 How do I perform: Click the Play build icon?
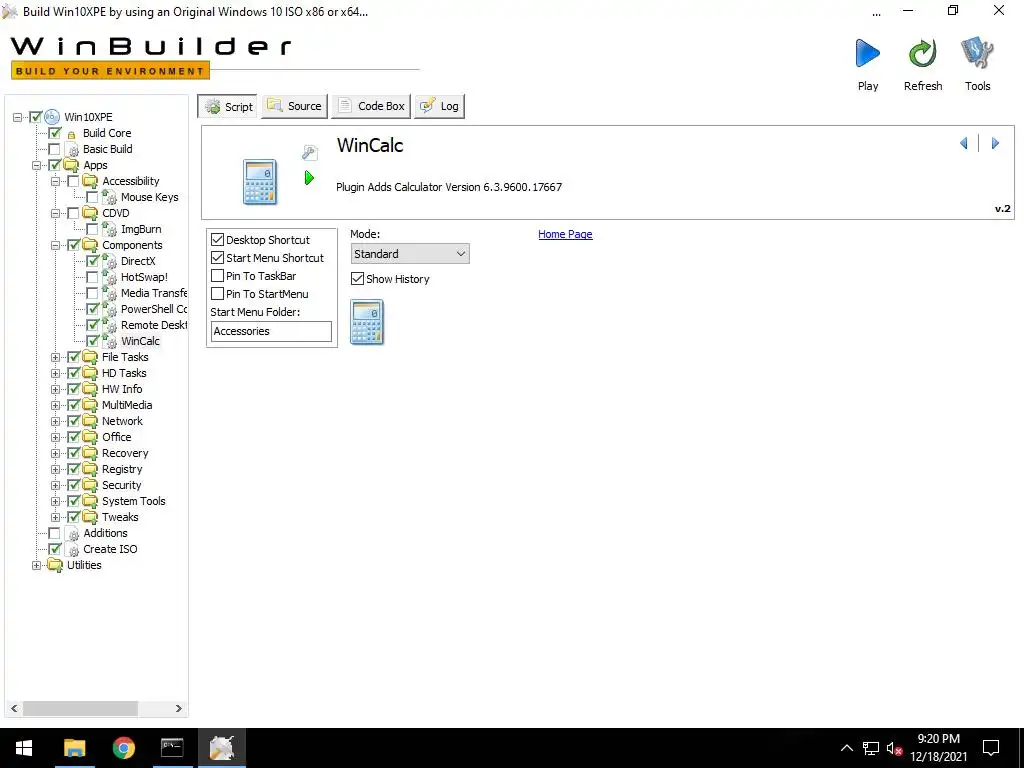[867, 54]
